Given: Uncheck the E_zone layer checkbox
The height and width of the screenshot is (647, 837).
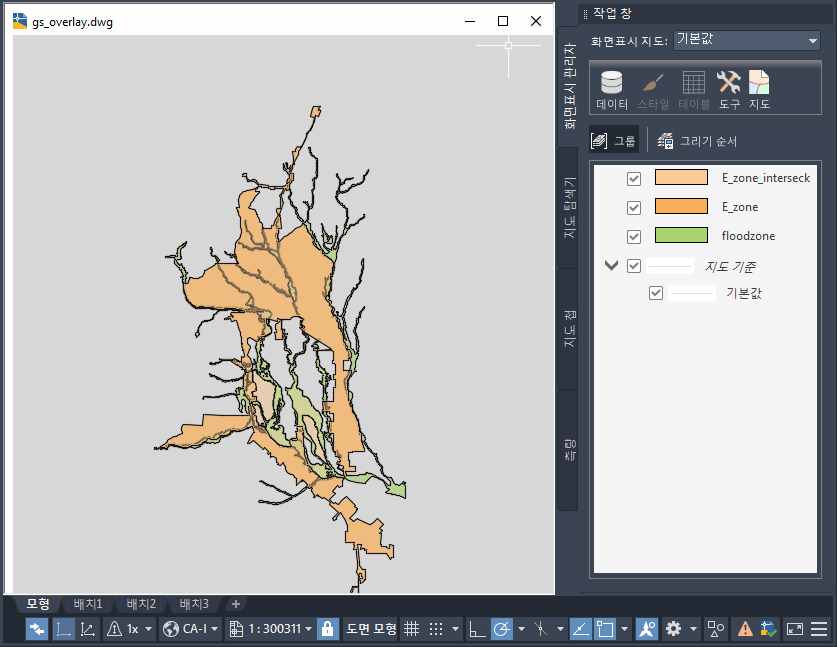Looking at the screenshot, I should tap(633, 208).
